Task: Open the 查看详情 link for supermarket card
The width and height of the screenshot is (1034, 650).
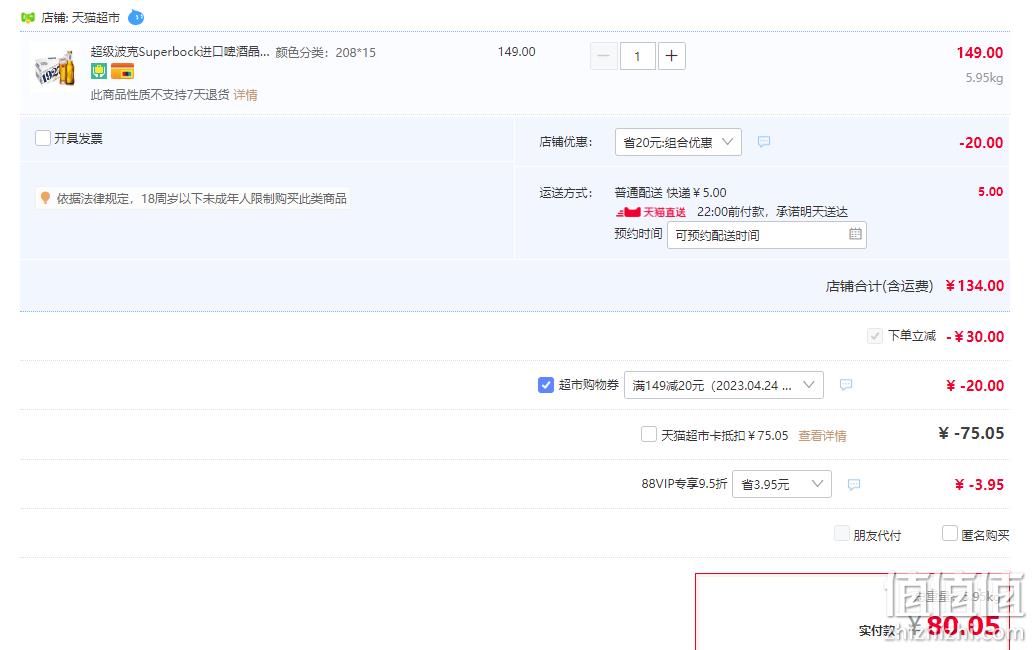Action: pos(822,435)
